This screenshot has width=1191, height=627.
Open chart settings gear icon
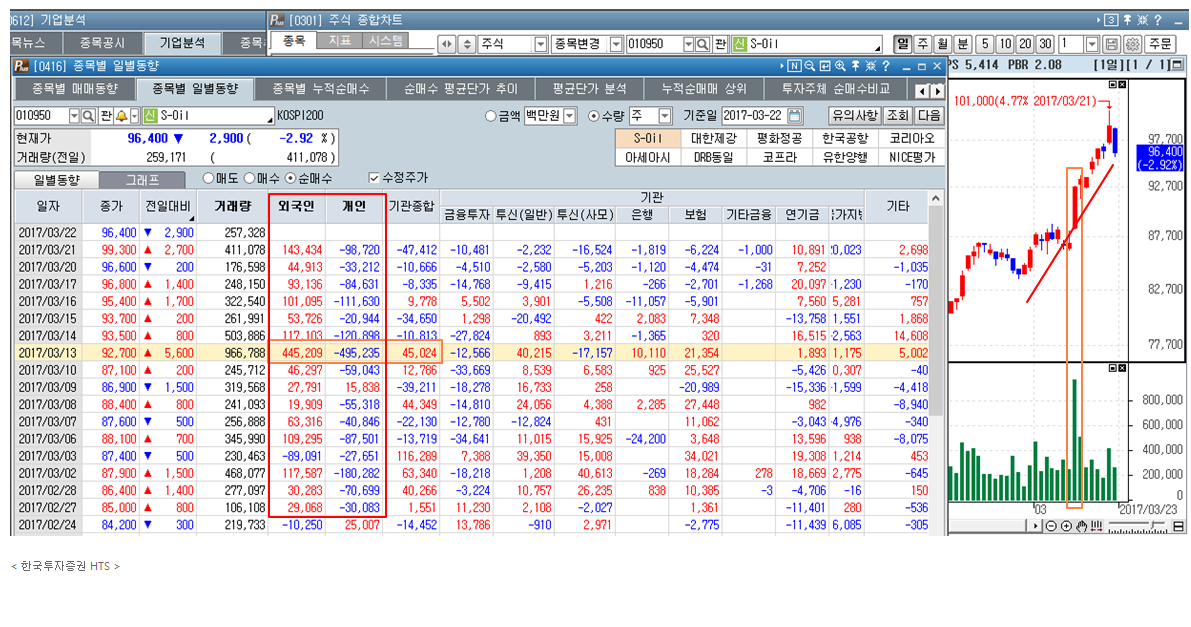(x=1133, y=43)
